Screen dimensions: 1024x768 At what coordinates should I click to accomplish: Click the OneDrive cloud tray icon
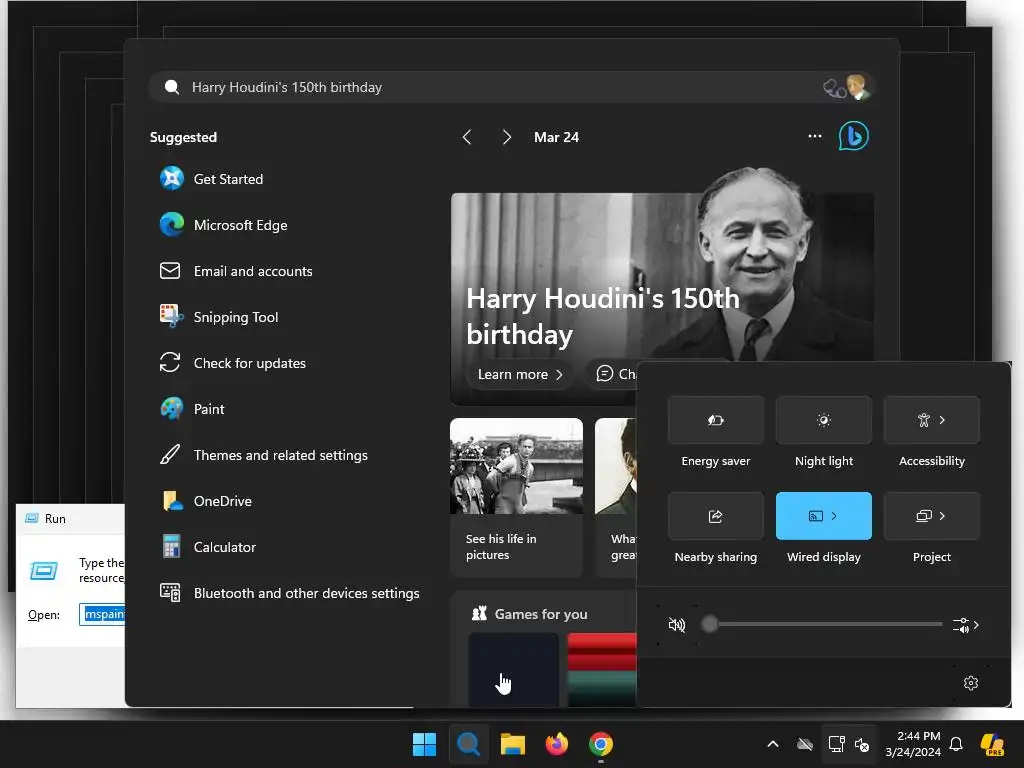pos(805,744)
